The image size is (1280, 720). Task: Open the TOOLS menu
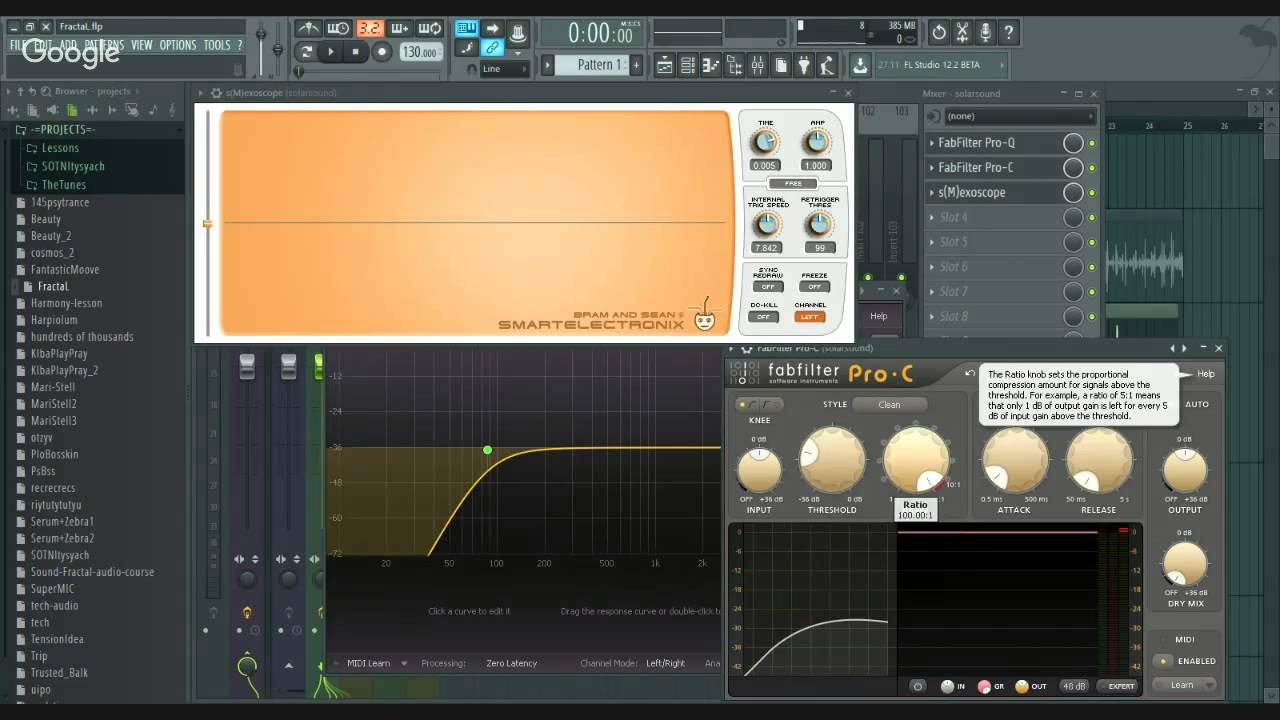[217, 45]
